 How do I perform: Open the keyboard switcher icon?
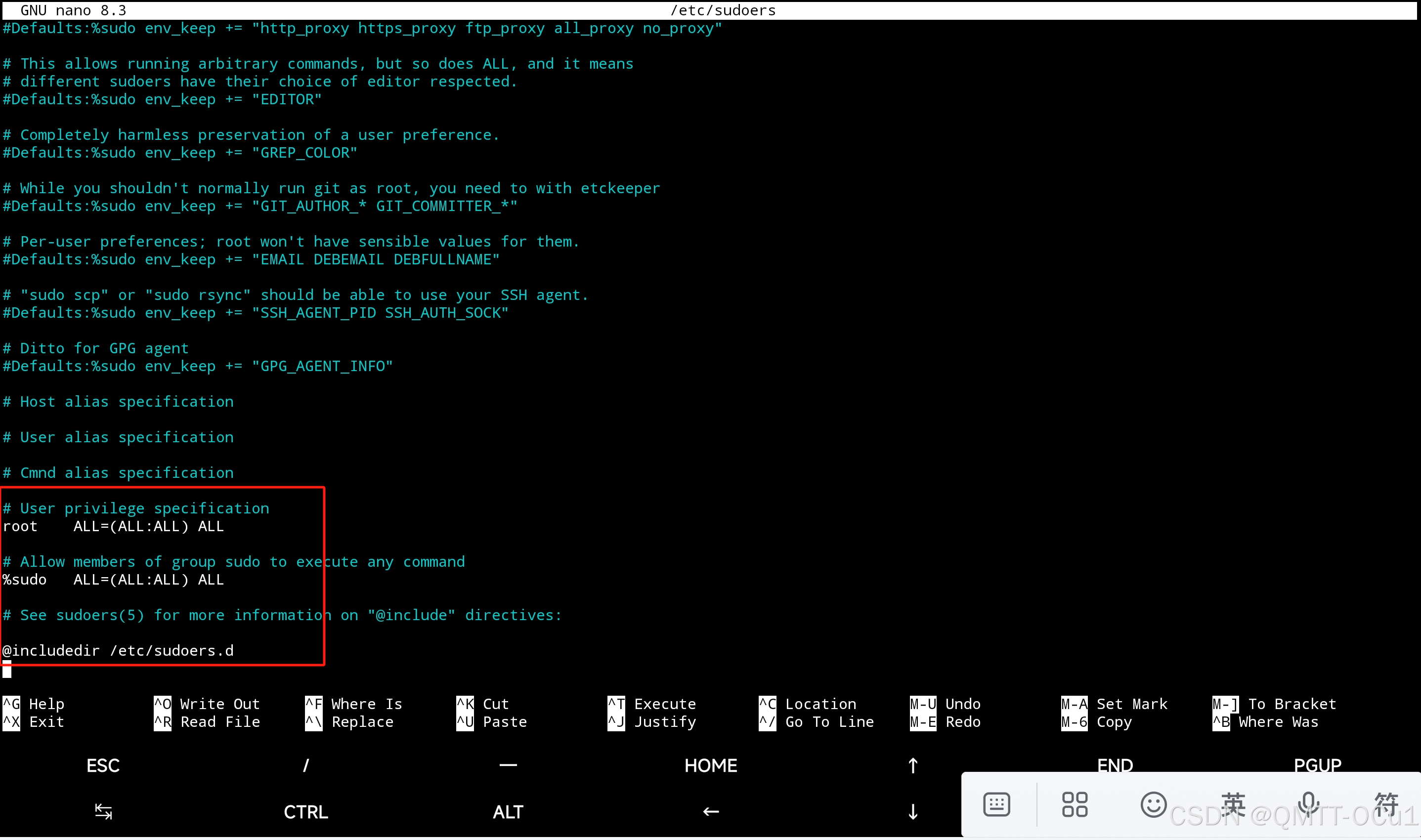996,804
